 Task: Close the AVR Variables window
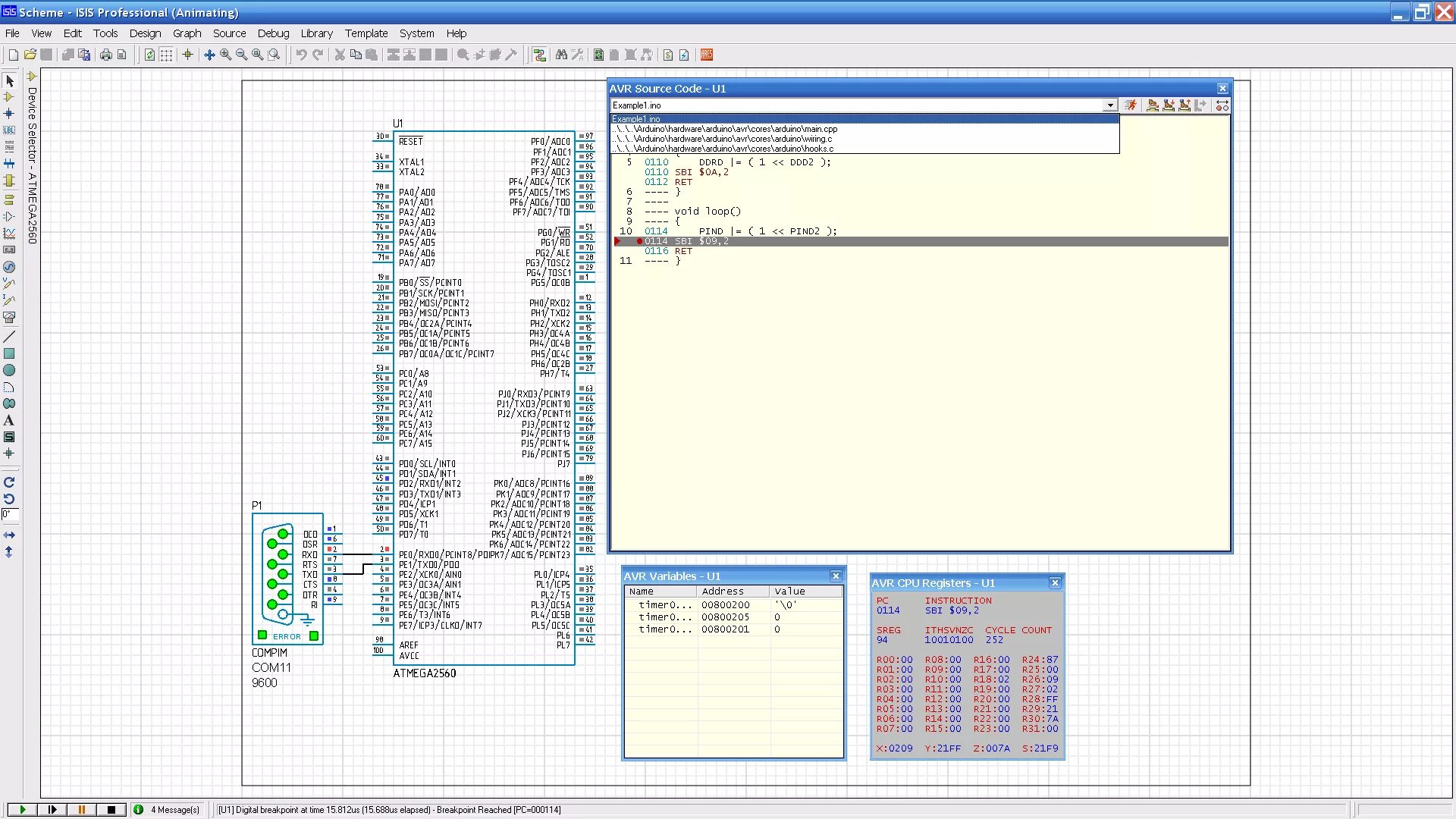tap(836, 576)
